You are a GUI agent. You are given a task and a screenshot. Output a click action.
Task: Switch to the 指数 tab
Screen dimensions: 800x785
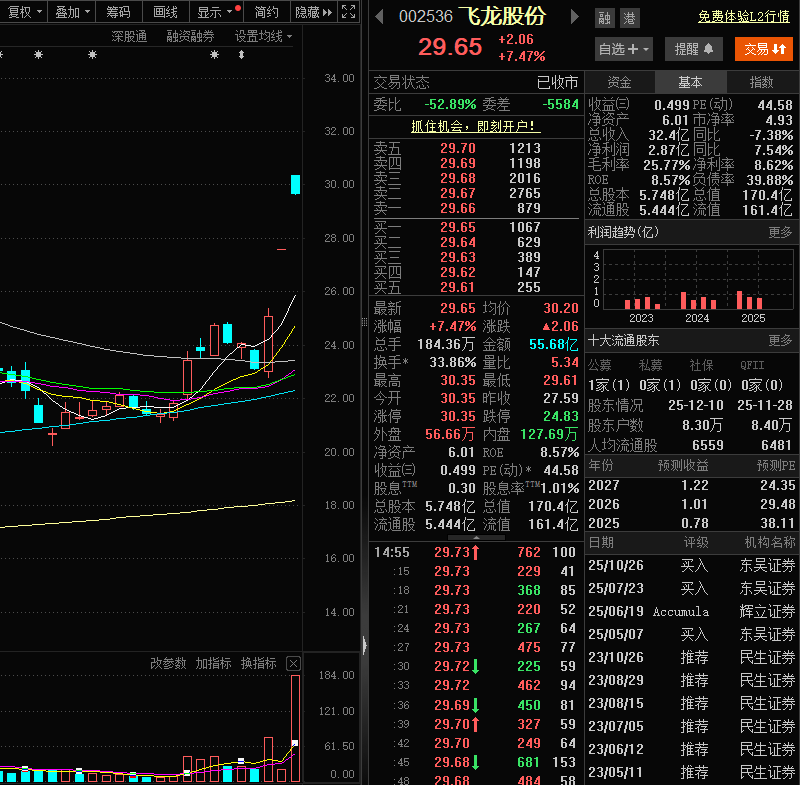[x=762, y=82]
